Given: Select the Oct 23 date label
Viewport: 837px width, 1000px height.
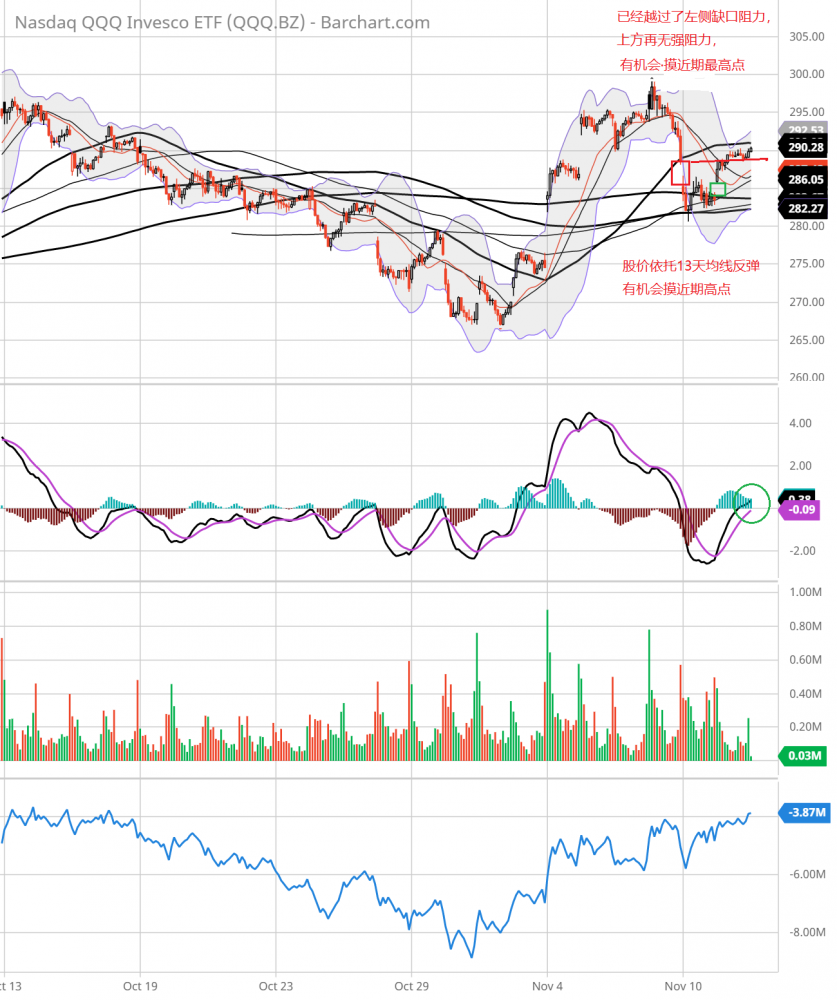Looking at the screenshot, I should click(276, 986).
